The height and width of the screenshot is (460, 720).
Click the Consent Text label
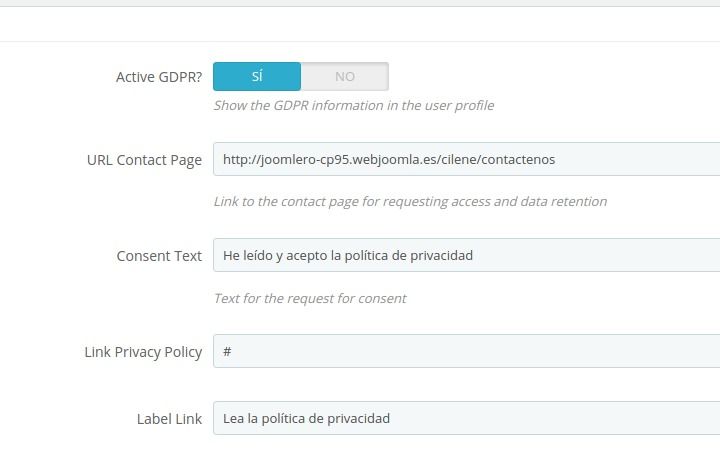click(159, 256)
